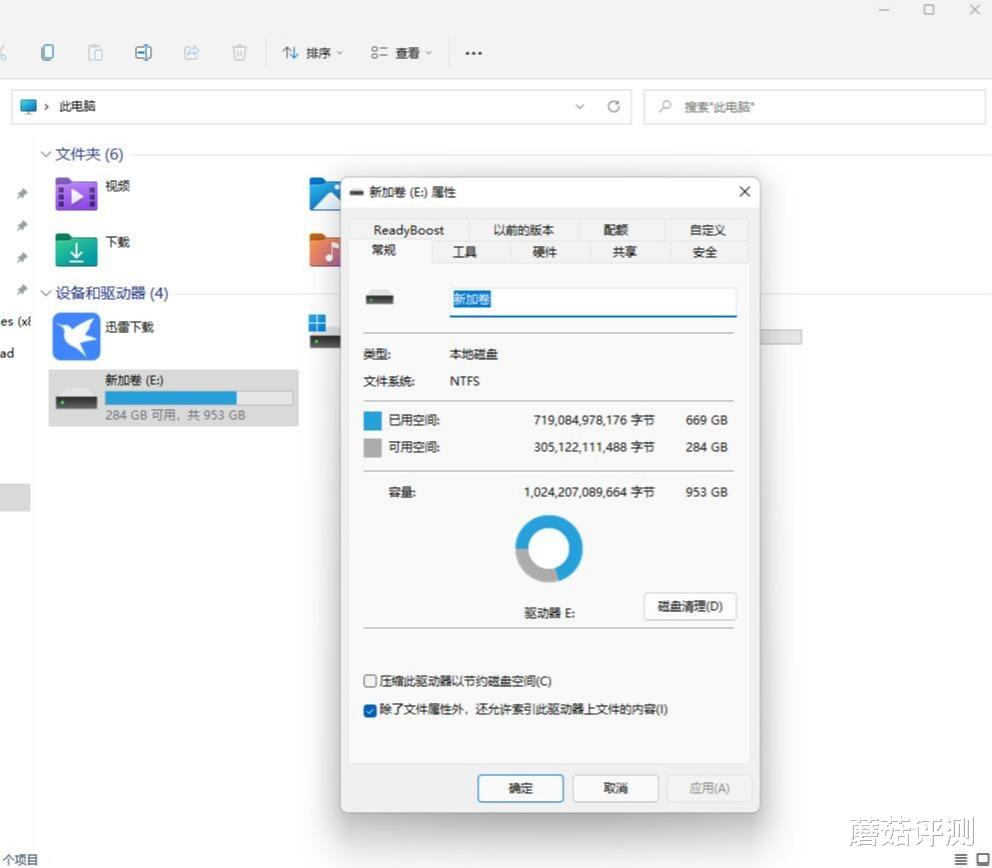Enable 压缩此驱动器以节约磁盘空间 checkbox
This screenshot has width=992, height=868.
pyautogui.click(x=370, y=681)
